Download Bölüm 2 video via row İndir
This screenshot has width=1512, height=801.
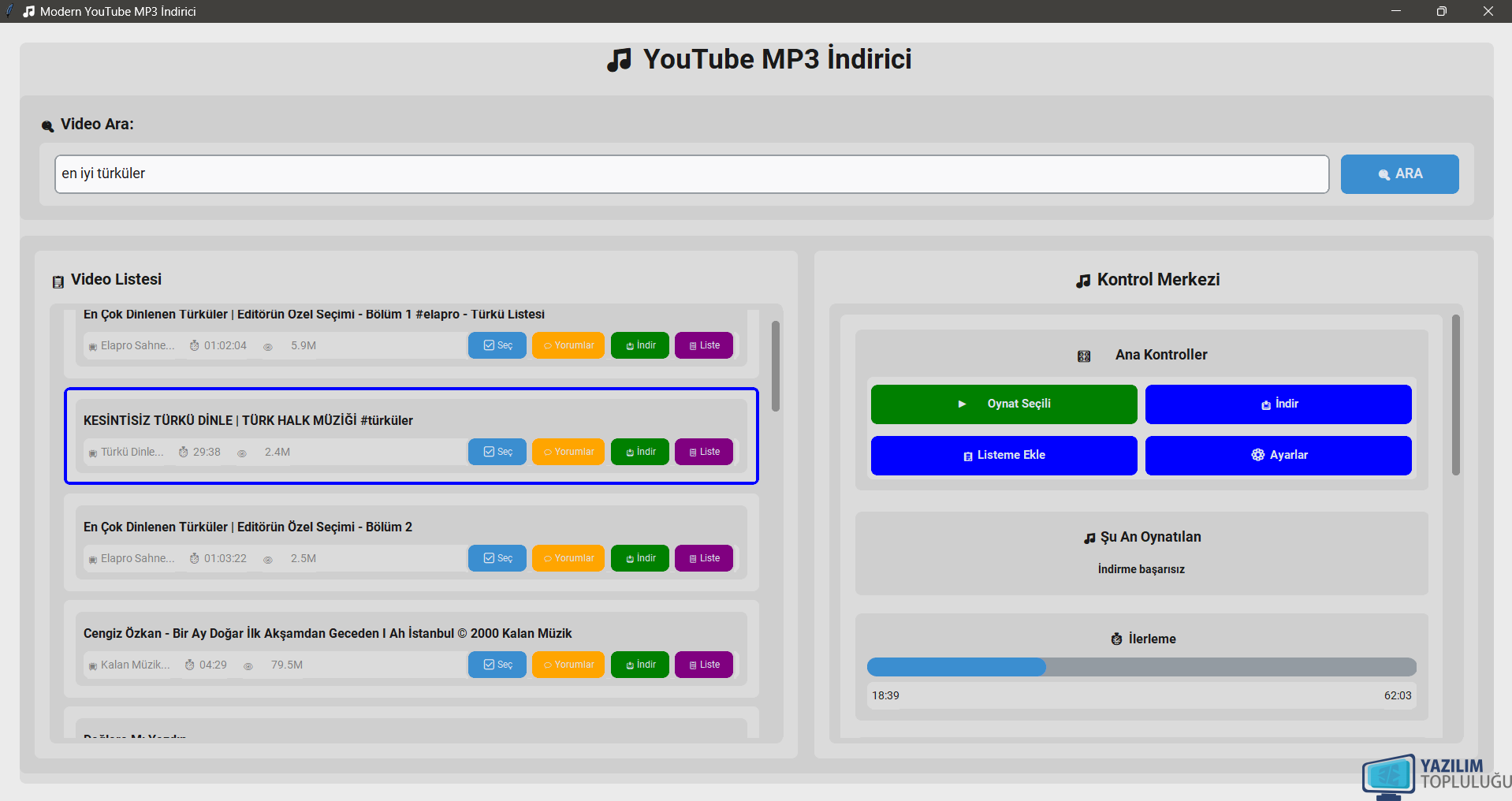click(639, 558)
